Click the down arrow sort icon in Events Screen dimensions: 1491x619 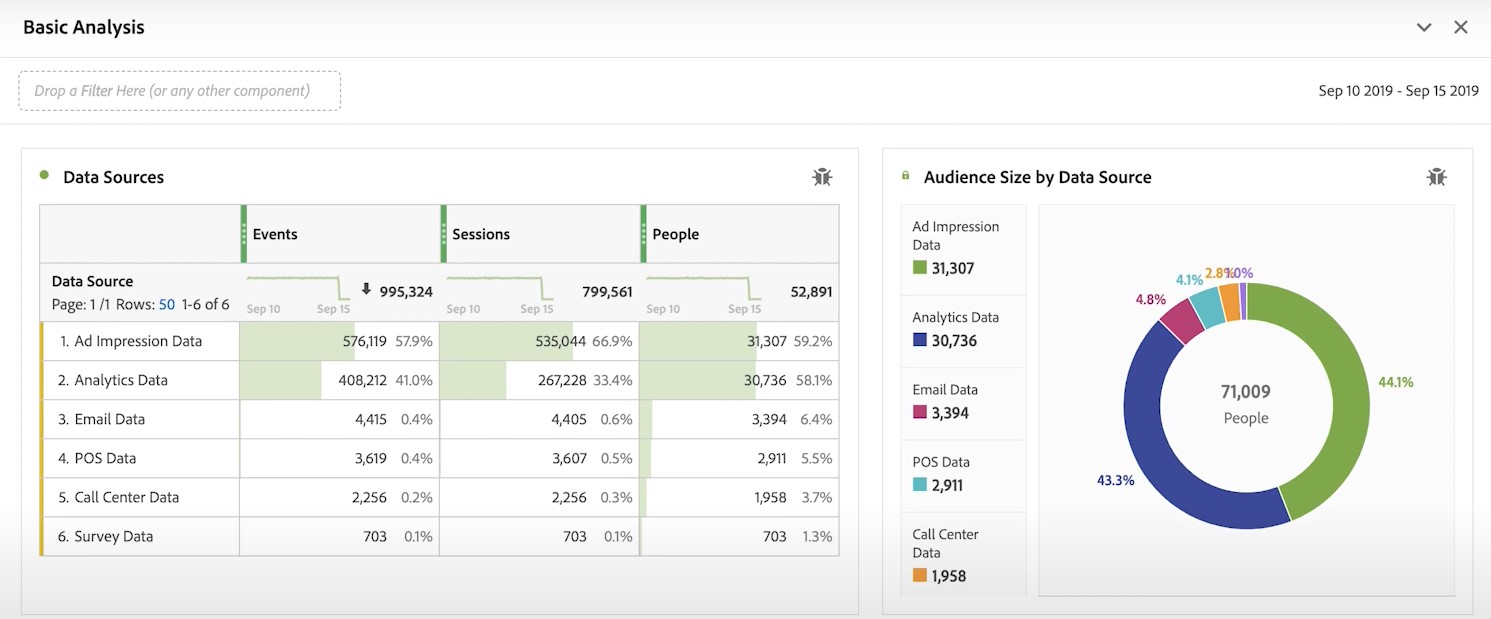pos(366,289)
